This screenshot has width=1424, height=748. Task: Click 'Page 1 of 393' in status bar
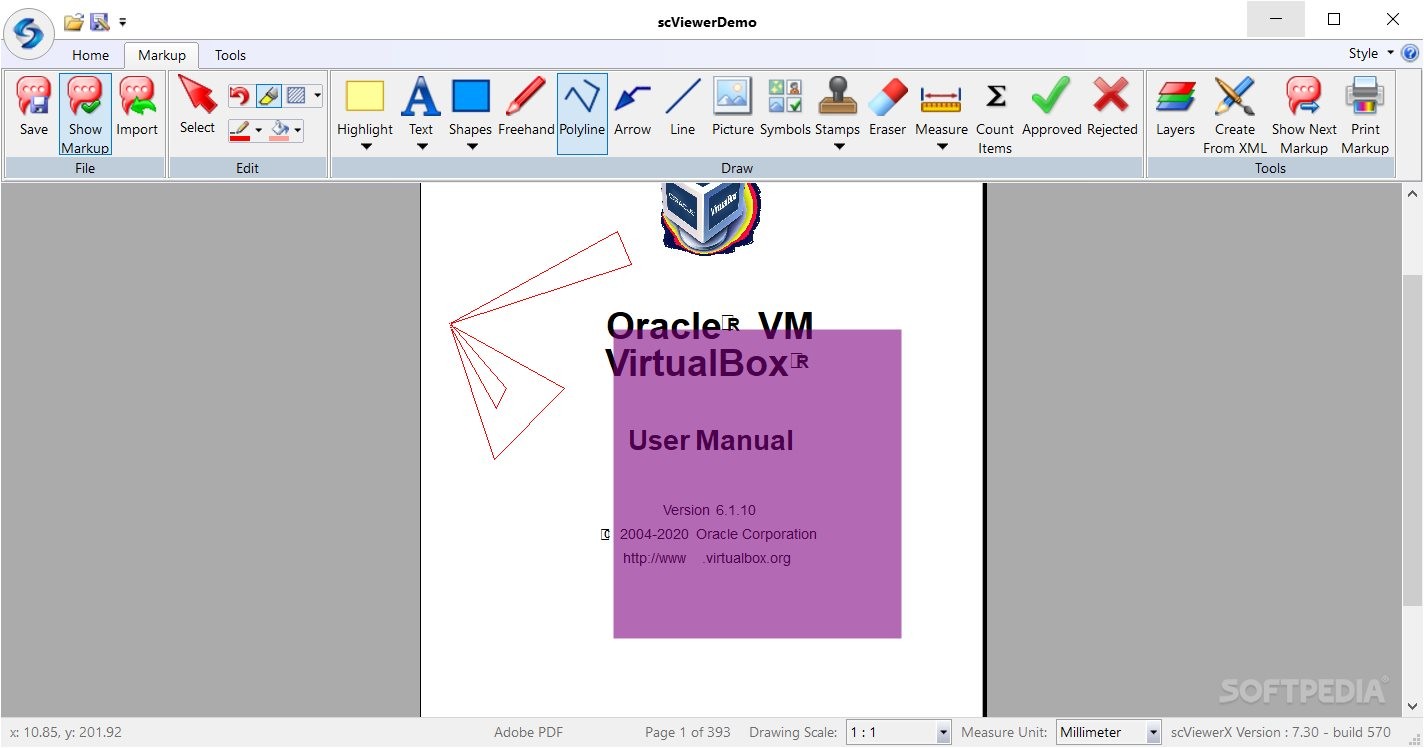coord(688,732)
